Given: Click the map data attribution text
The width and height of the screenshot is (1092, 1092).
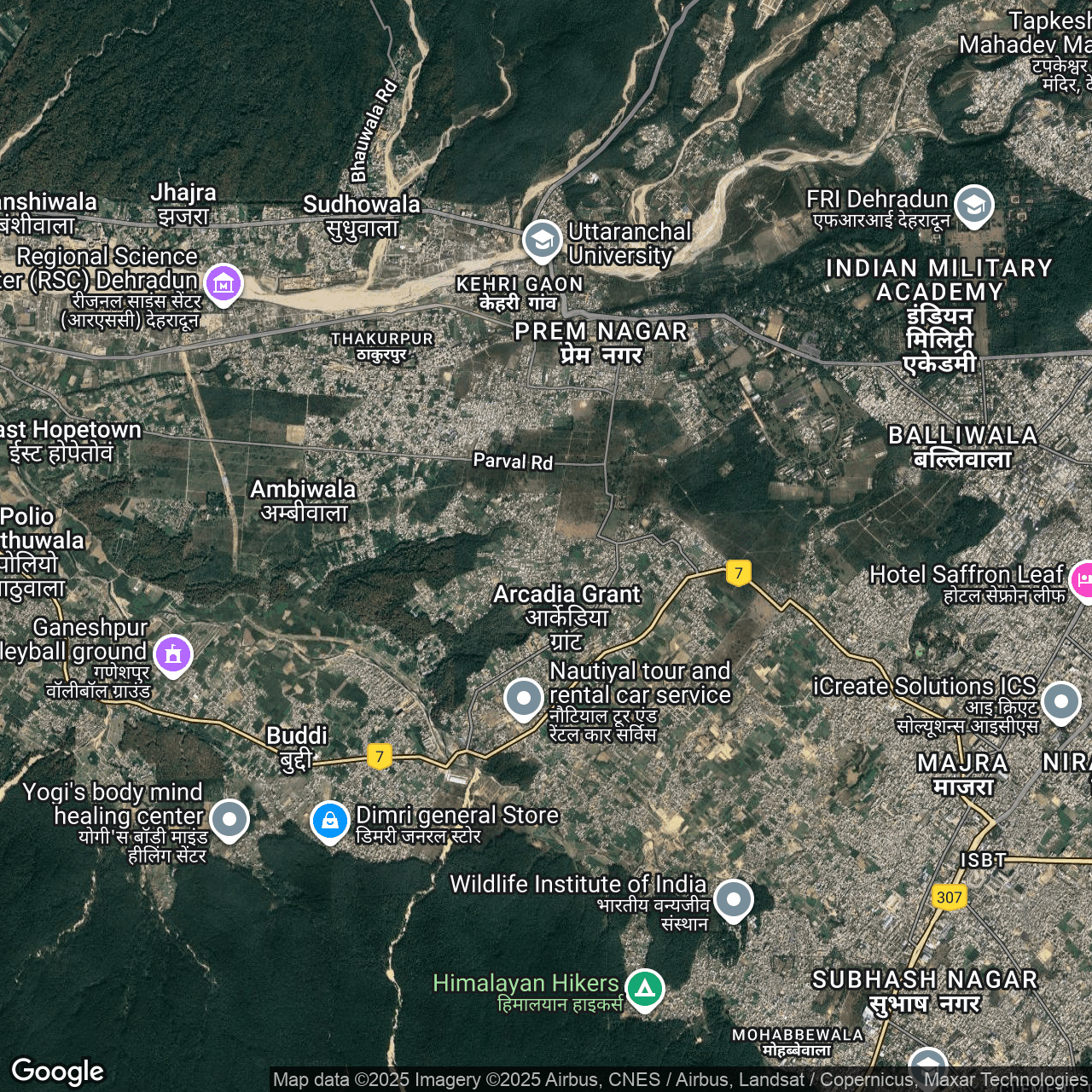Looking at the screenshot, I should (680, 1080).
